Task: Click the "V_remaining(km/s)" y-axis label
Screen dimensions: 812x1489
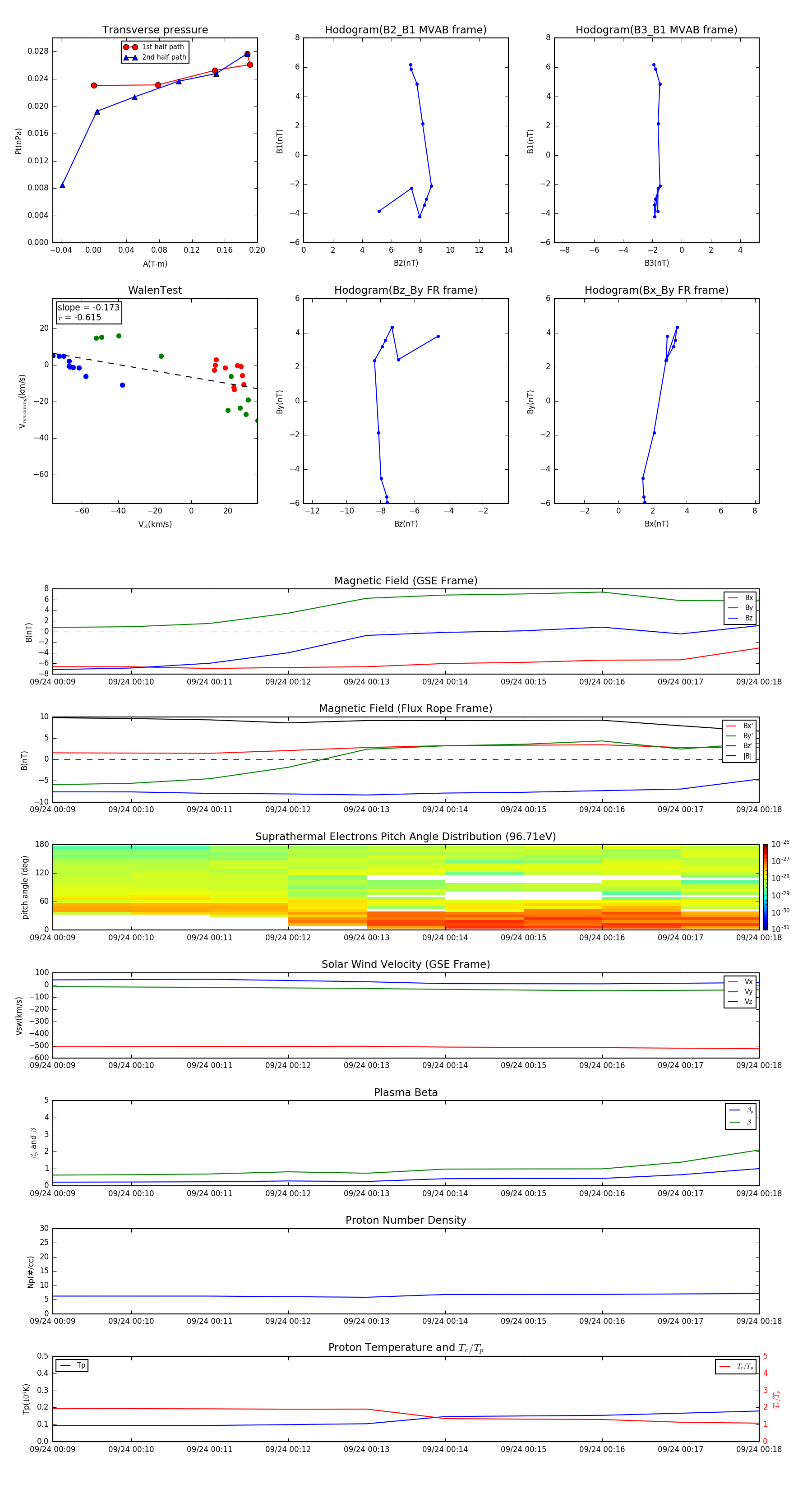Action: pyautogui.click(x=22, y=401)
